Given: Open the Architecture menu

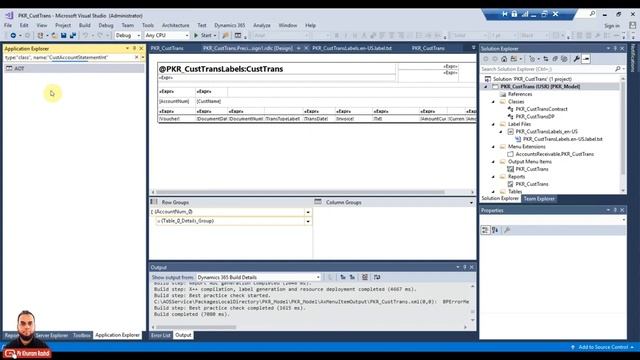Looking at the screenshot, I should [176, 25].
